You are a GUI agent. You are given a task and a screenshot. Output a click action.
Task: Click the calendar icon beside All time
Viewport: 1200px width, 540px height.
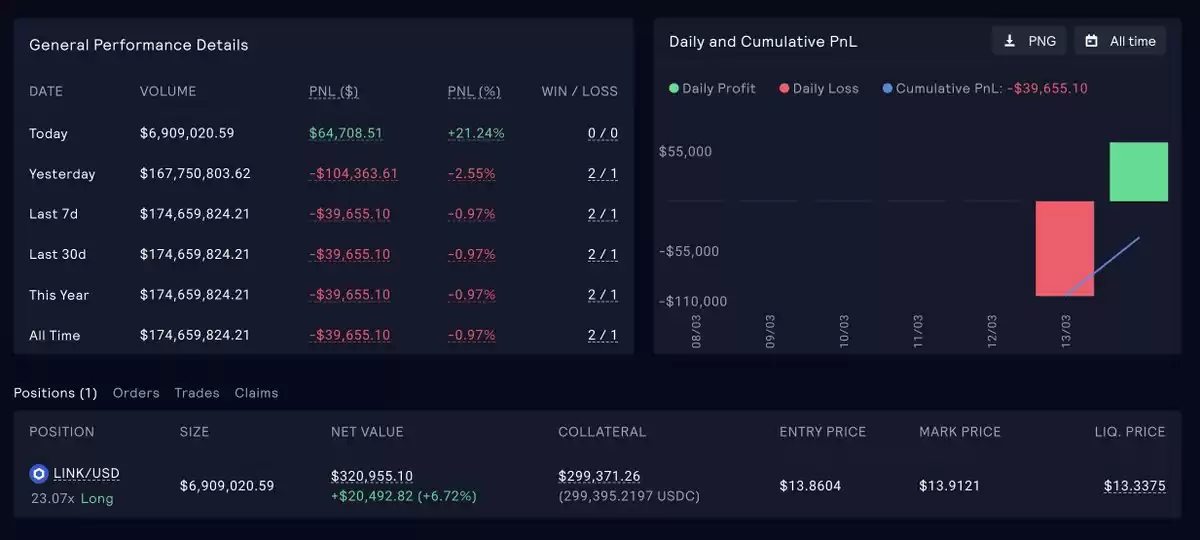1091,41
